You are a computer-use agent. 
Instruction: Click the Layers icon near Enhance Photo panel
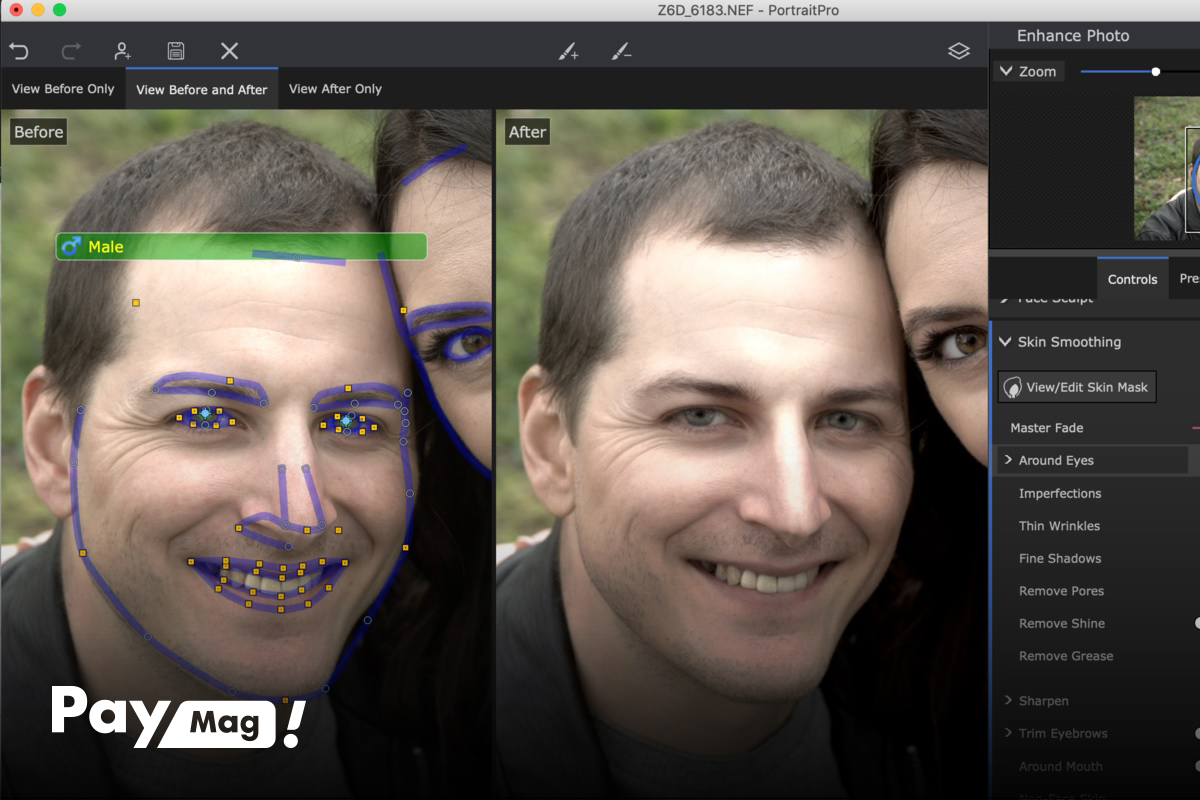959,49
